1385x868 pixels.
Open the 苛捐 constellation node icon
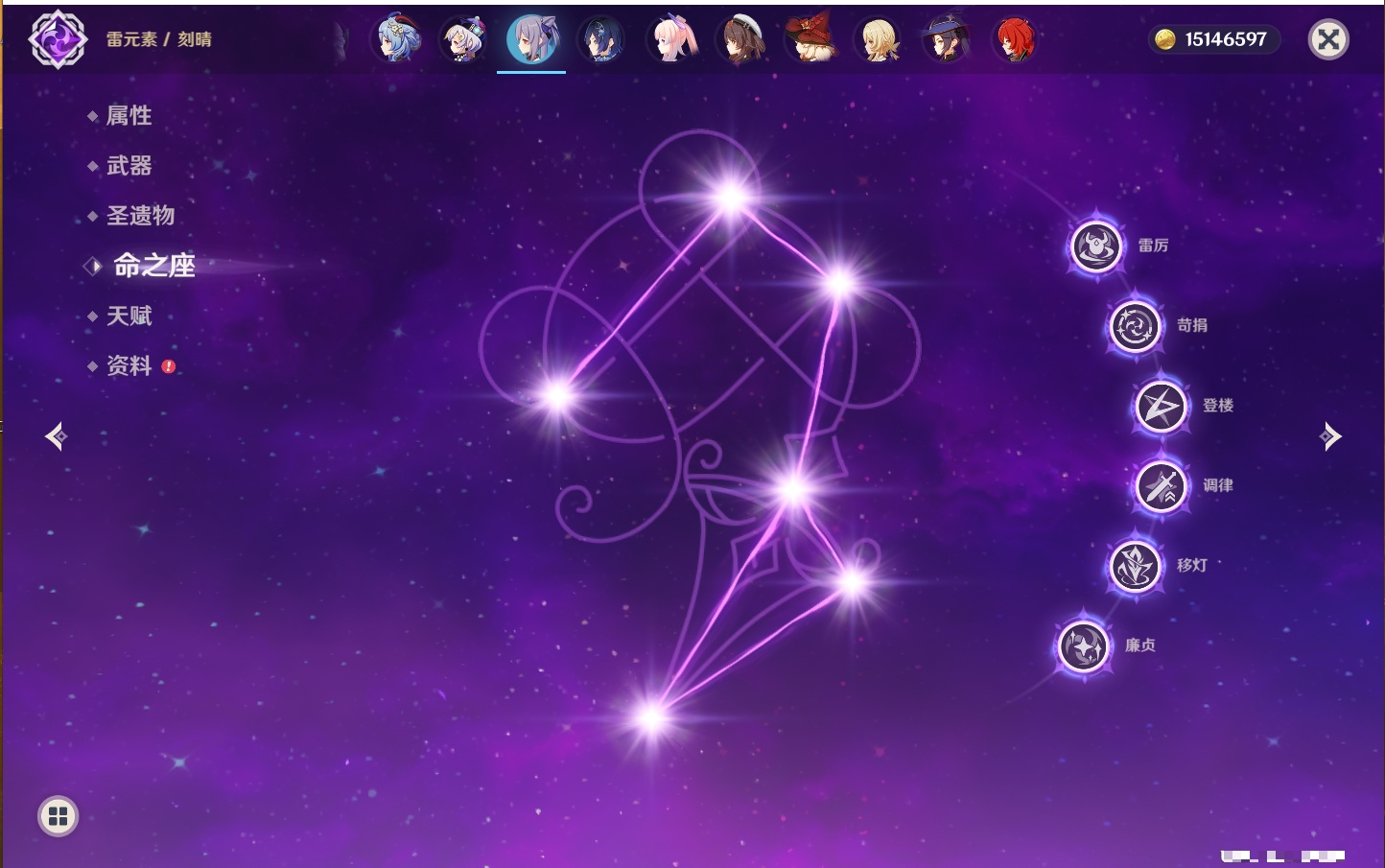click(x=1136, y=326)
